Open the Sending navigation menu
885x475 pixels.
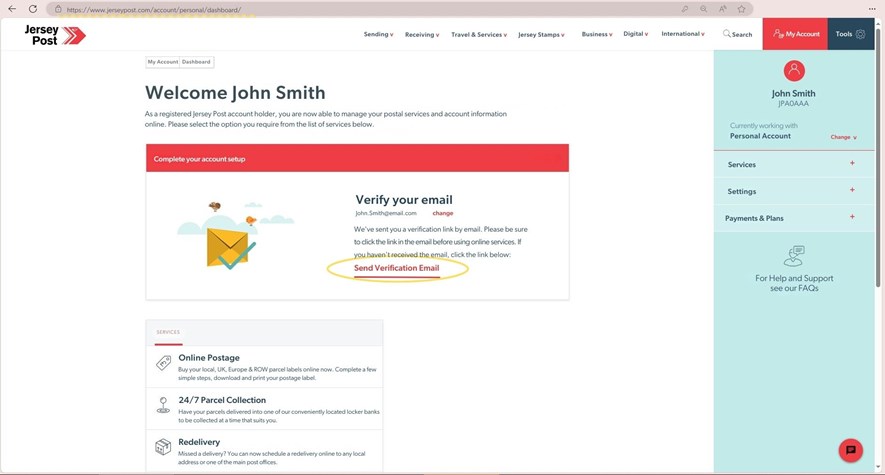[378, 34]
